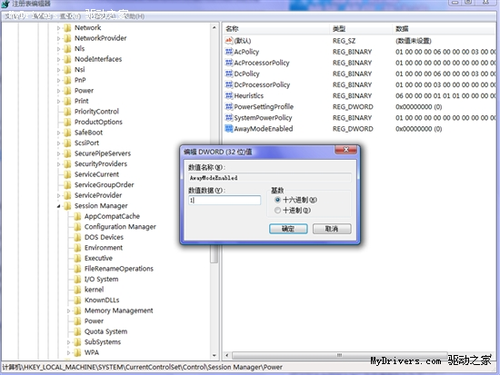Screen dimensions: 500x375
Task: Click the tree pane scroll down arrow
Action: (x=214, y=356)
